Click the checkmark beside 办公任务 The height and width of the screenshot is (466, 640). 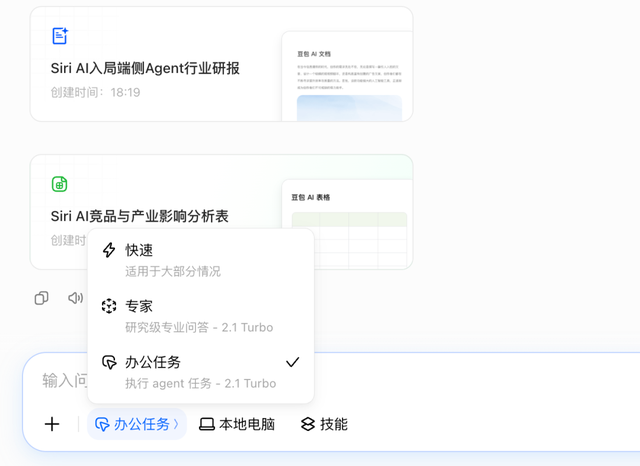[x=293, y=362]
